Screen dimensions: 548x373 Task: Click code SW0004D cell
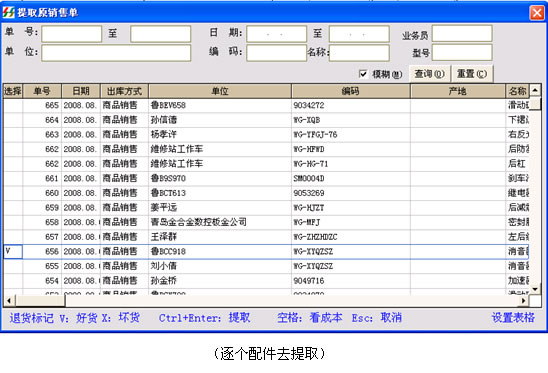pos(351,178)
